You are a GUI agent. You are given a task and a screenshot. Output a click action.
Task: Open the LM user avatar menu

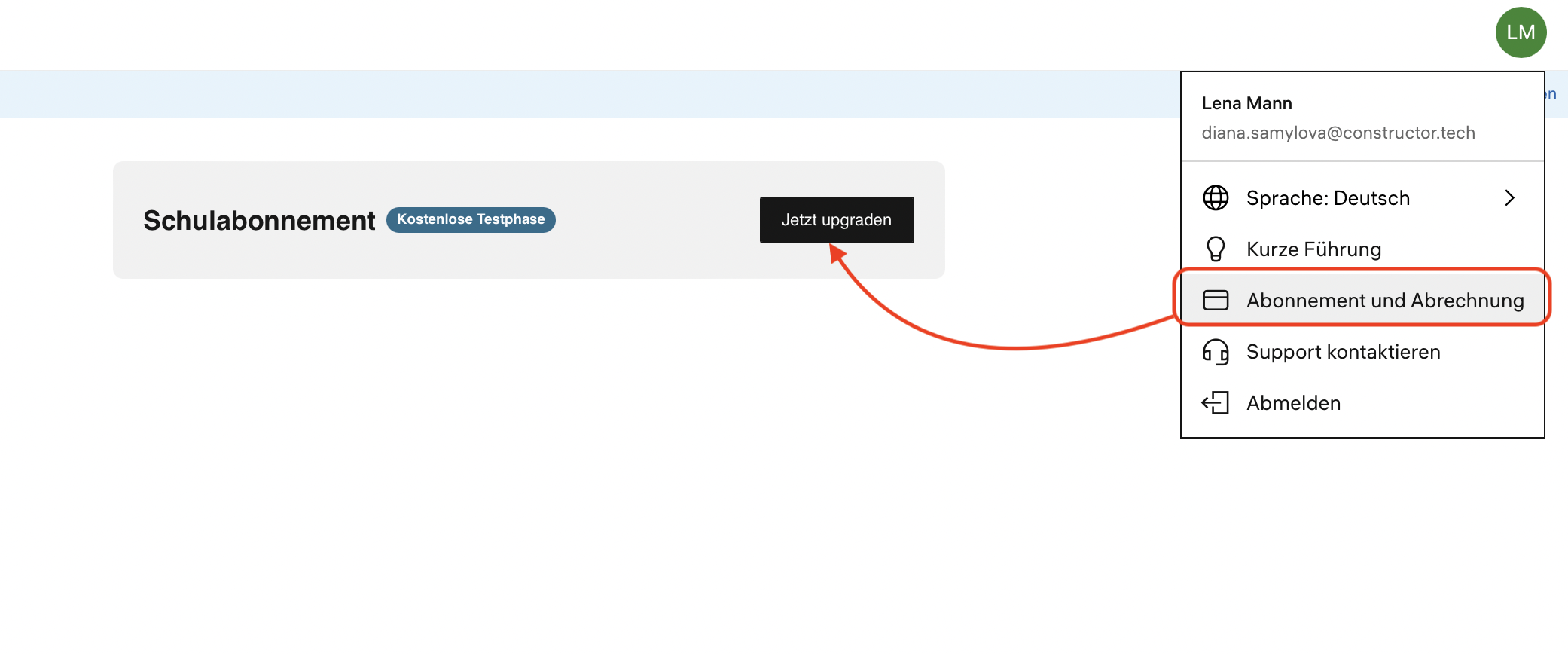click(1520, 32)
